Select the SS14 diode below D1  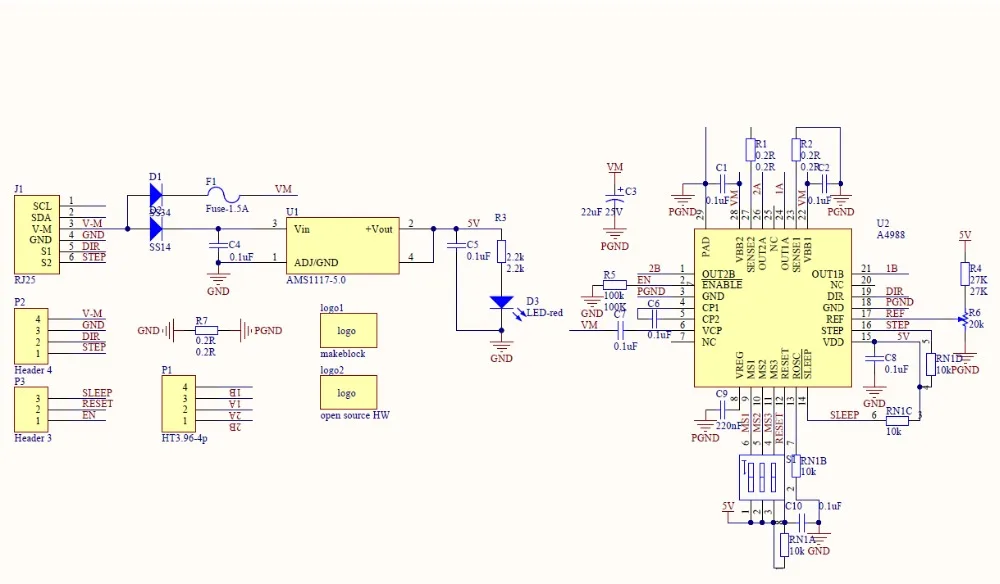pyautogui.click(x=156, y=228)
